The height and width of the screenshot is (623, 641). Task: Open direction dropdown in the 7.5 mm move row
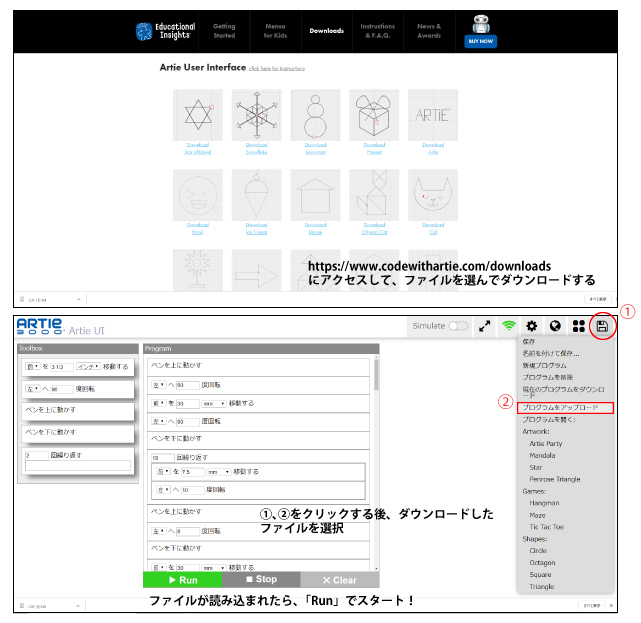(x=163, y=471)
